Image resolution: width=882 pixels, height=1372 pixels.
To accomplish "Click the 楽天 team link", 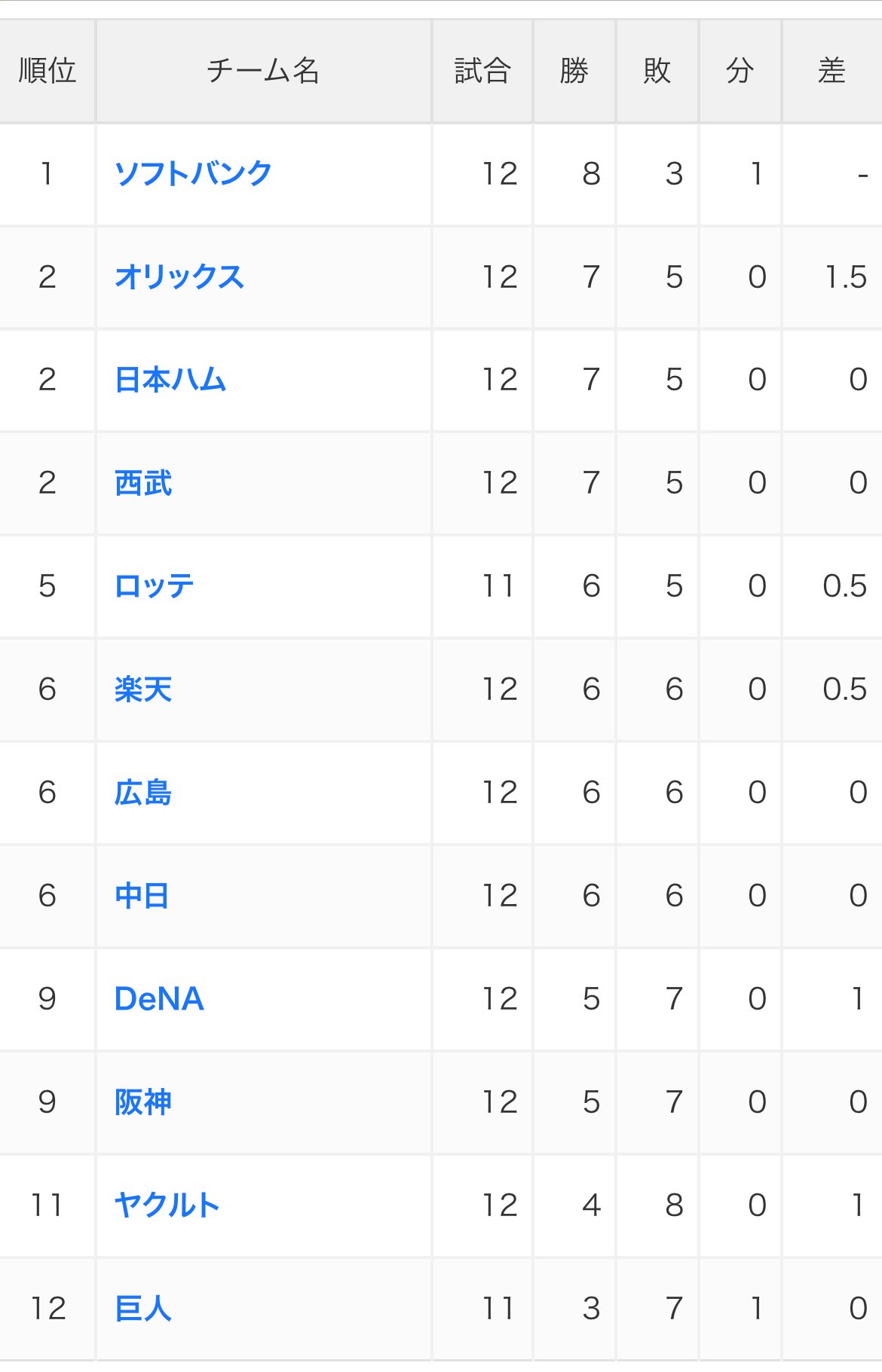I will 143,689.
